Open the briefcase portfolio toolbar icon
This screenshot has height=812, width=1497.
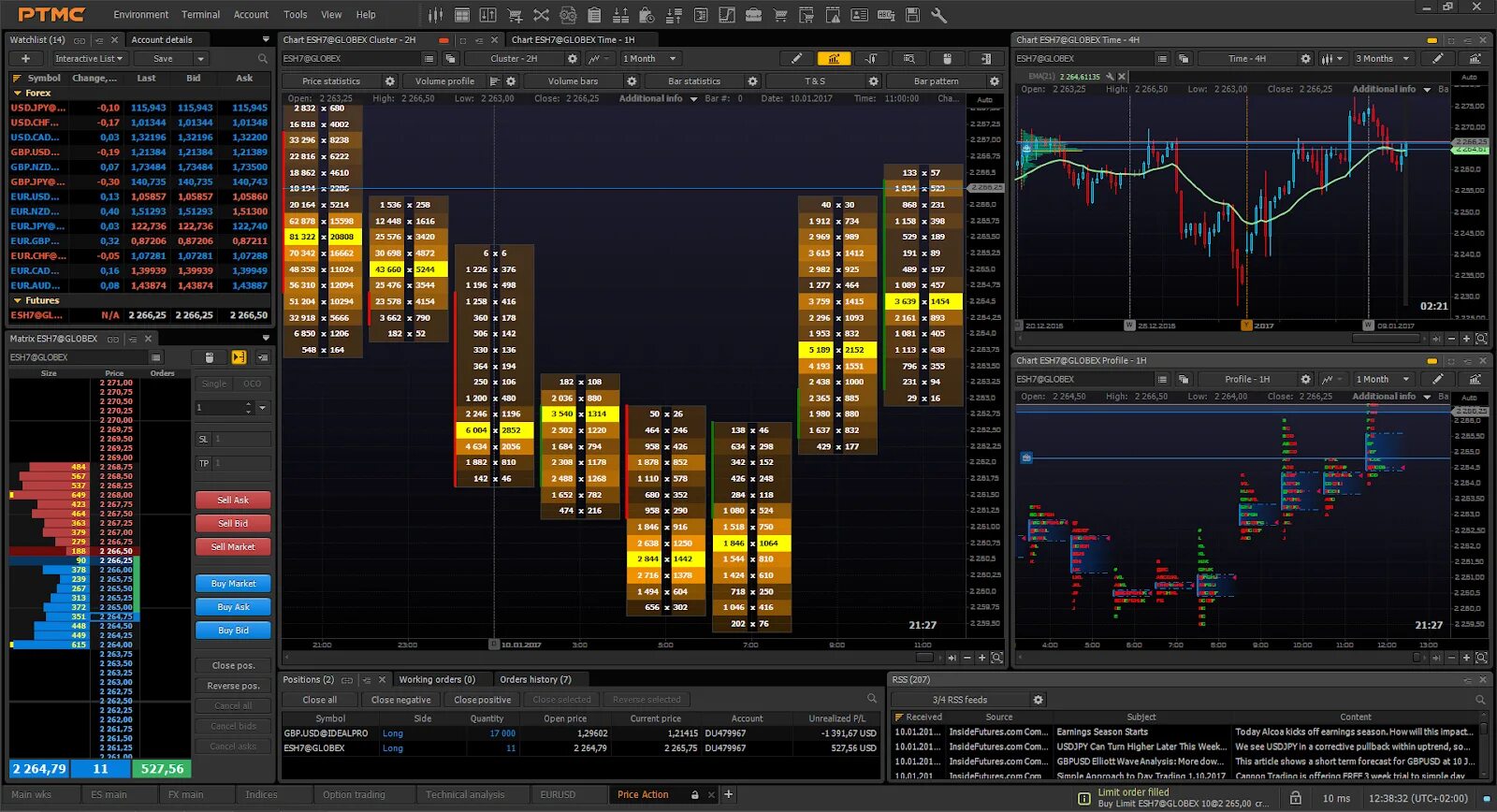tap(754, 15)
